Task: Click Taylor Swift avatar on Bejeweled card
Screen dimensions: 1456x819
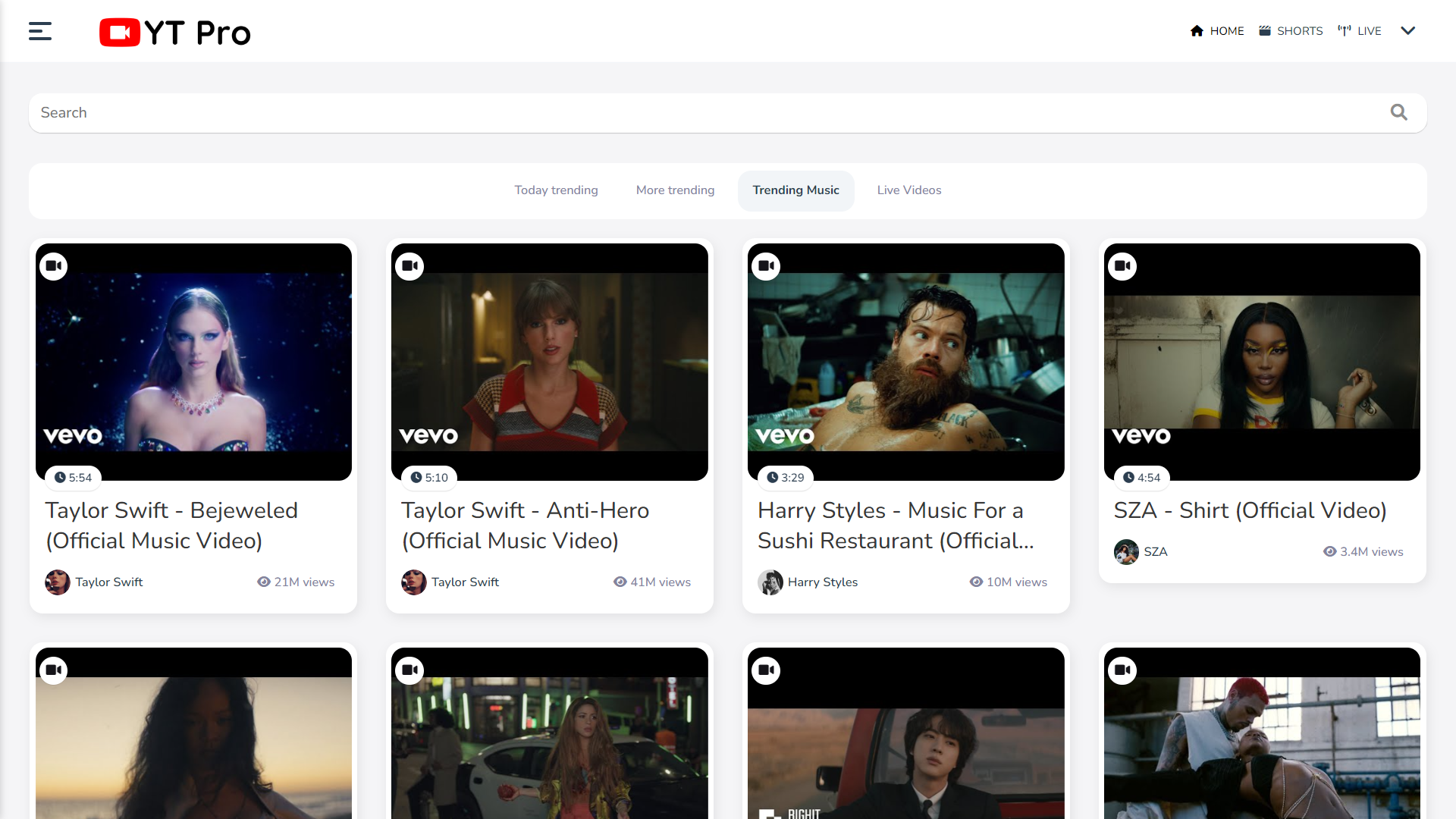Action: 58,582
